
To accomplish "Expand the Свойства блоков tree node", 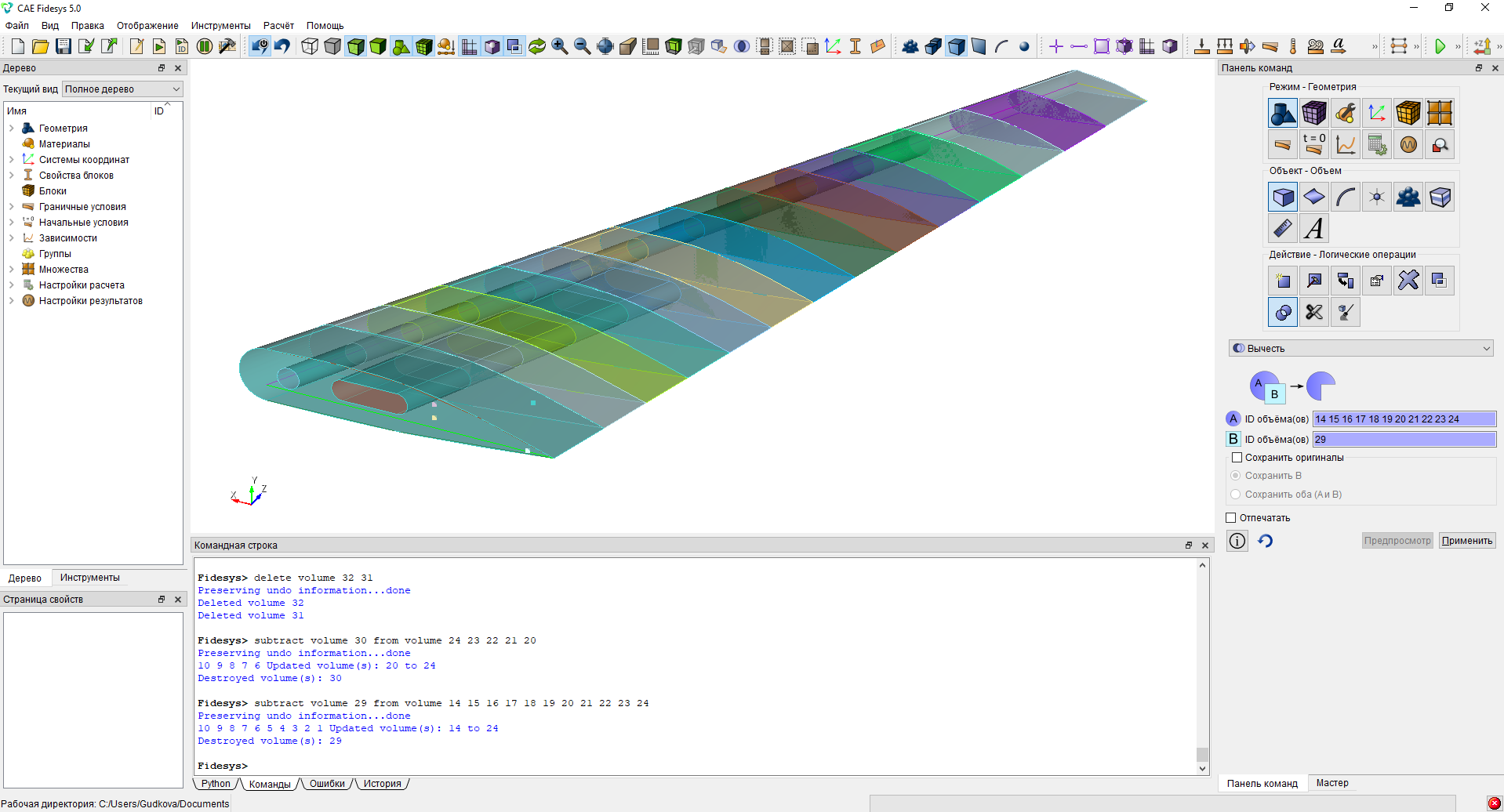I will click(12, 176).
